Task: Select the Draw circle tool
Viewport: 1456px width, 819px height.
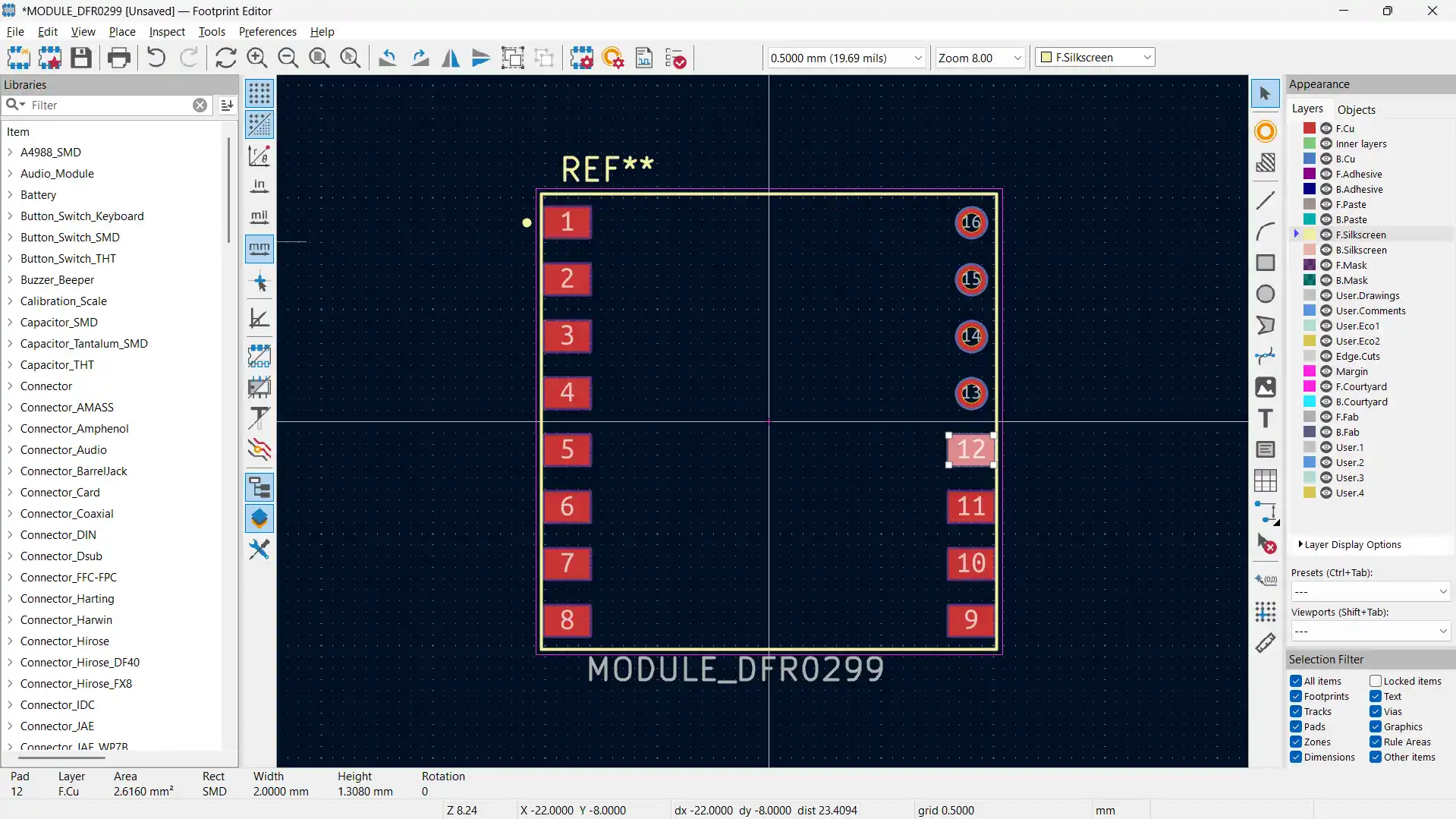Action: [1265, 294]
